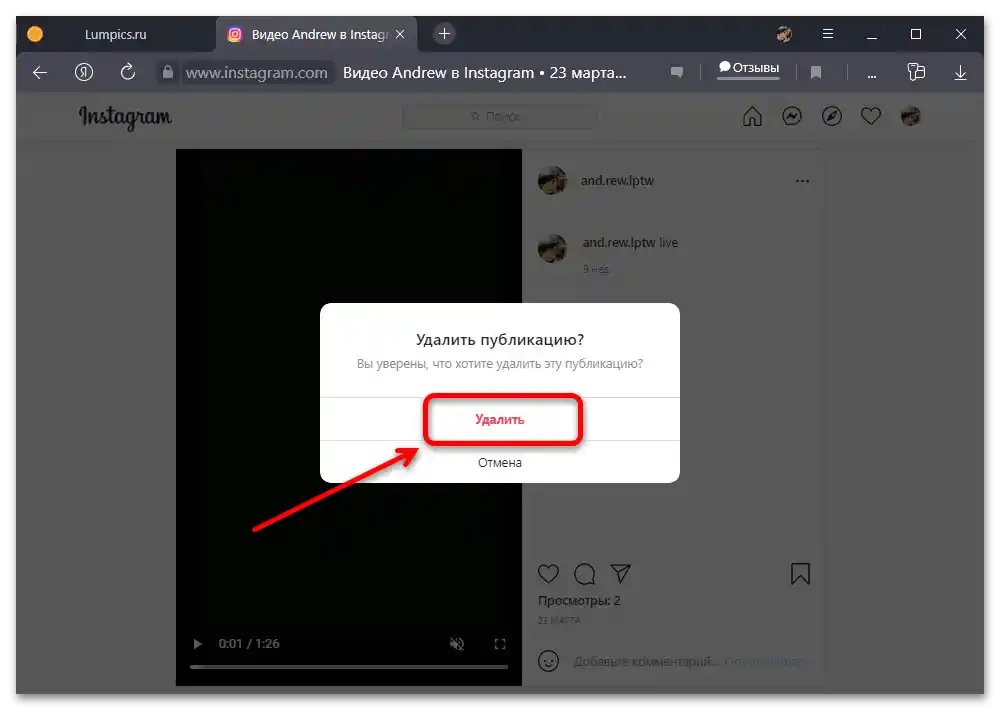This screenshot has height=710, width=1000.
Task: Open the emoji picker for comments
Action: click(548, 661)
